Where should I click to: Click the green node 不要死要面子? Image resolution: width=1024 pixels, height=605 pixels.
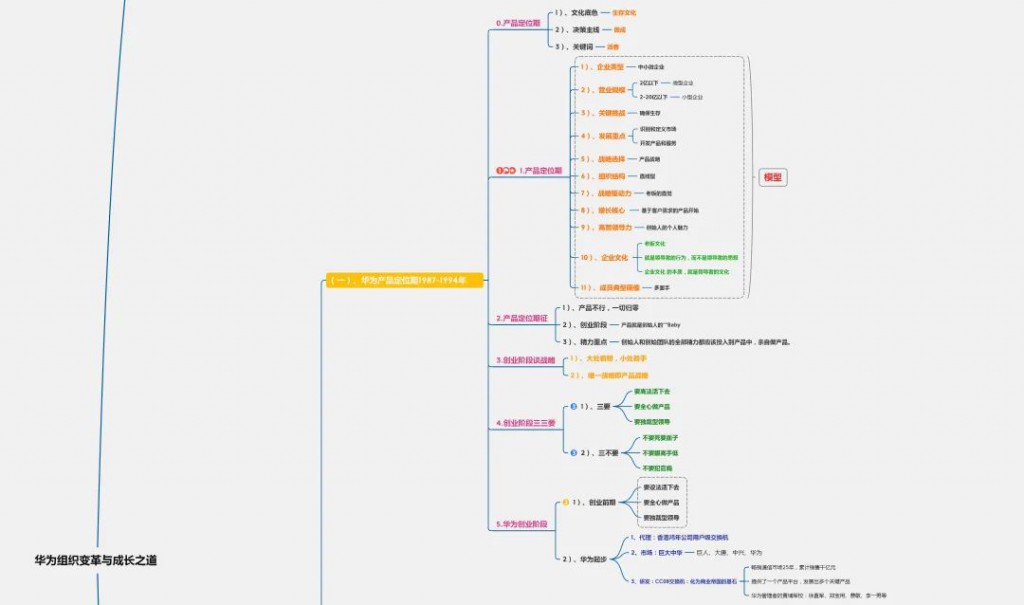point(660,438)
